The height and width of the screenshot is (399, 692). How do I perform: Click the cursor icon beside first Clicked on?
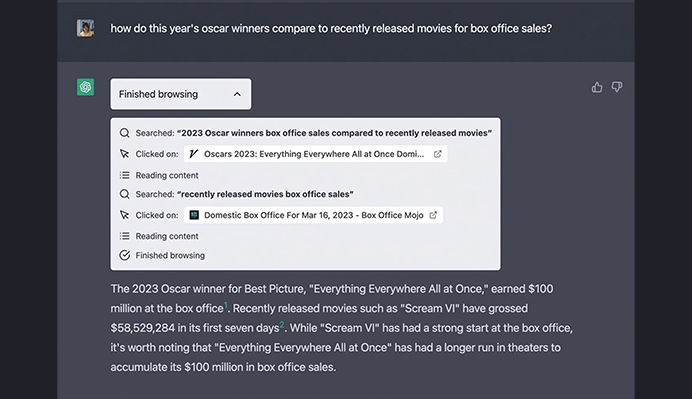point(124,154)
